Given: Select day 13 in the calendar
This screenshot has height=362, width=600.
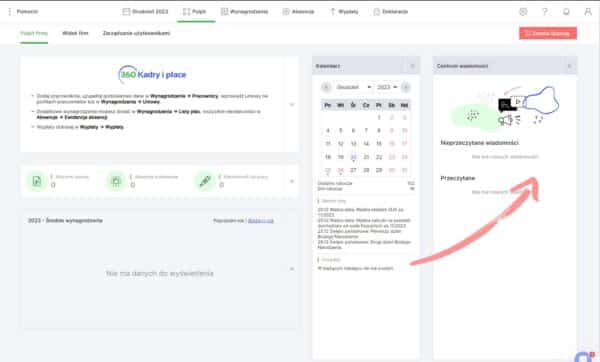Looking at the screenshot, I should [x=353, y=143].
